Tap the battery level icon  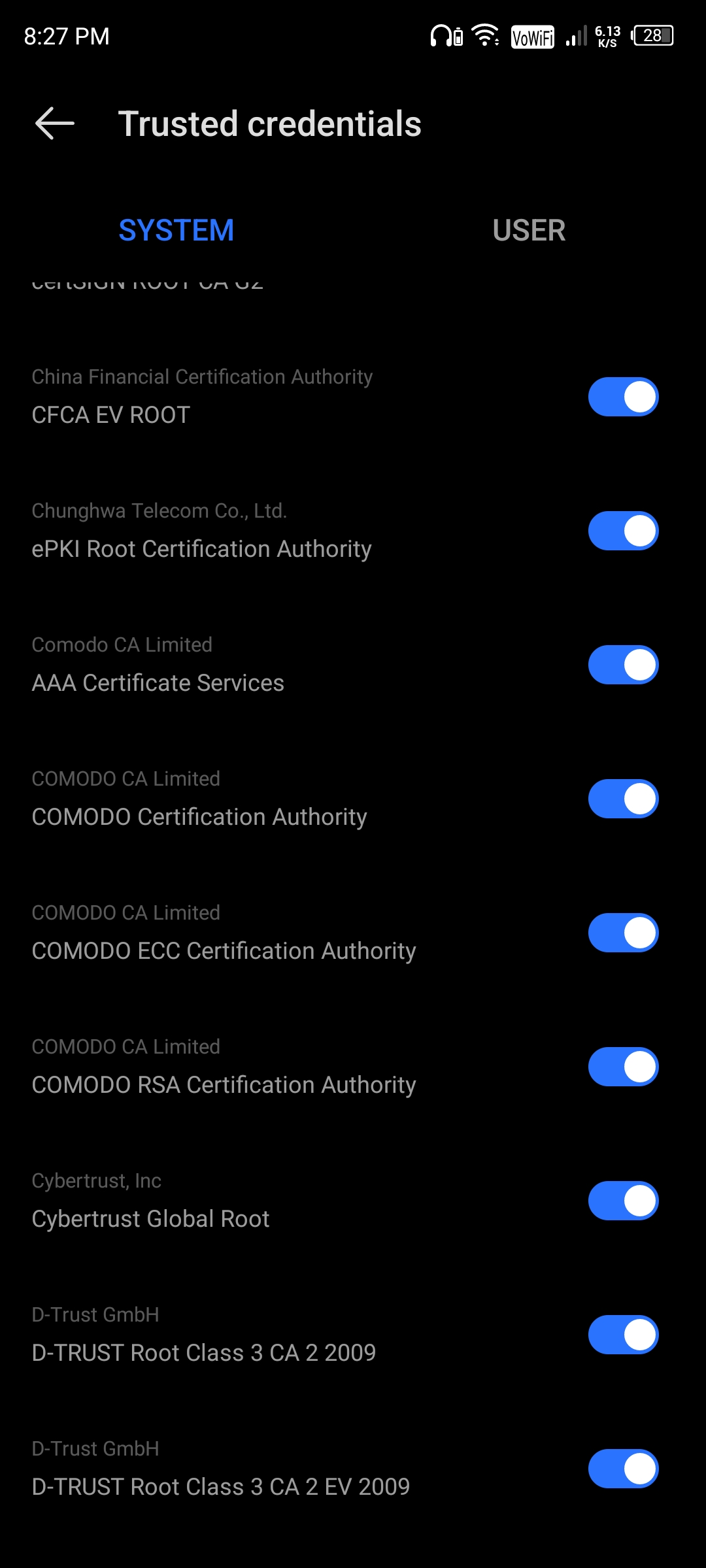[x=652, y=35]
